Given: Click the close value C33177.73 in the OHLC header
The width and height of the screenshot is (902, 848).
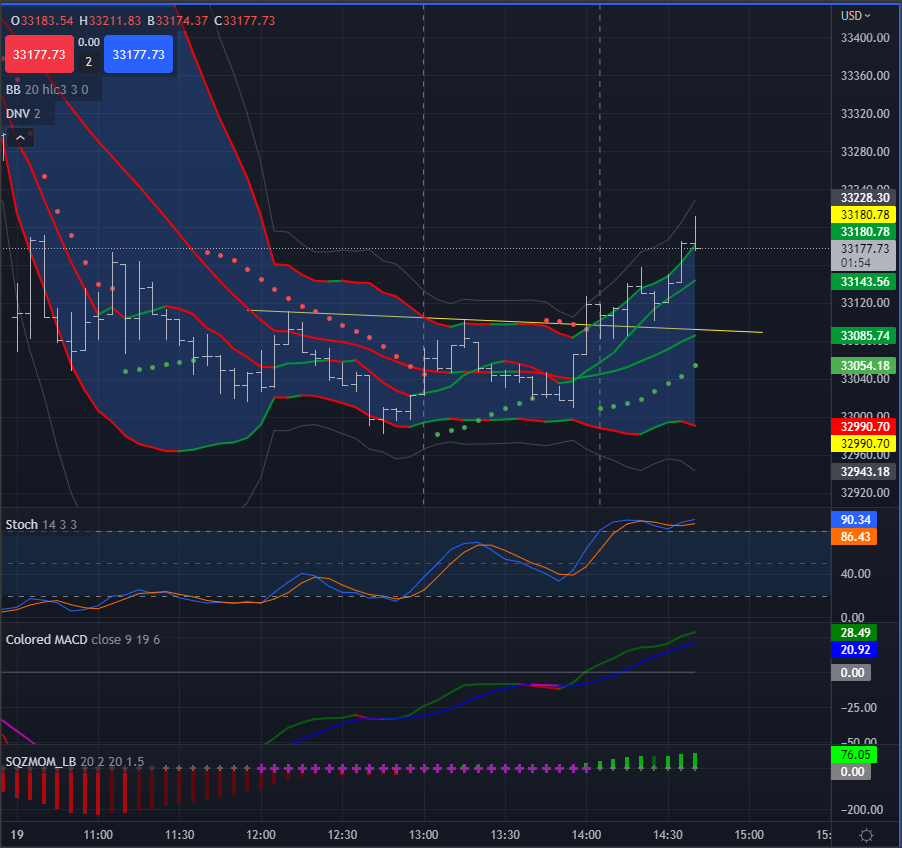Looking at the screenshot, I should pos(244,21).
